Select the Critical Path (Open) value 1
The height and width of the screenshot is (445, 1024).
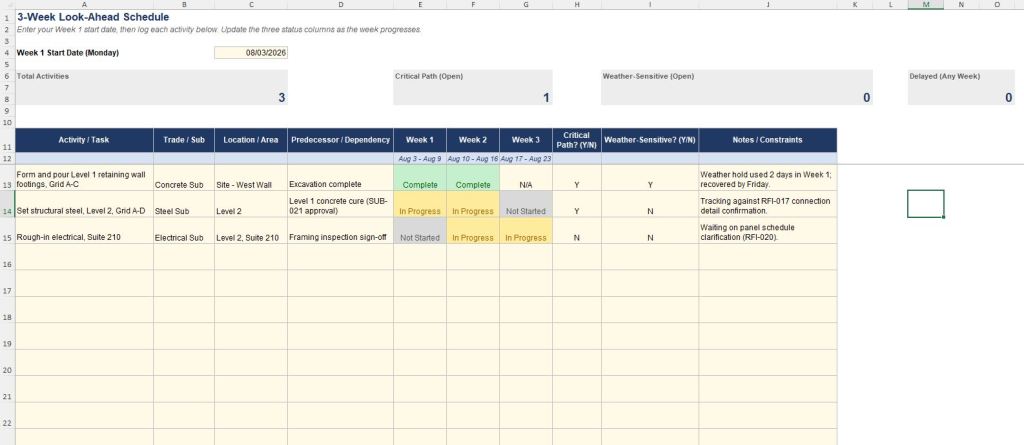point(546,98)
